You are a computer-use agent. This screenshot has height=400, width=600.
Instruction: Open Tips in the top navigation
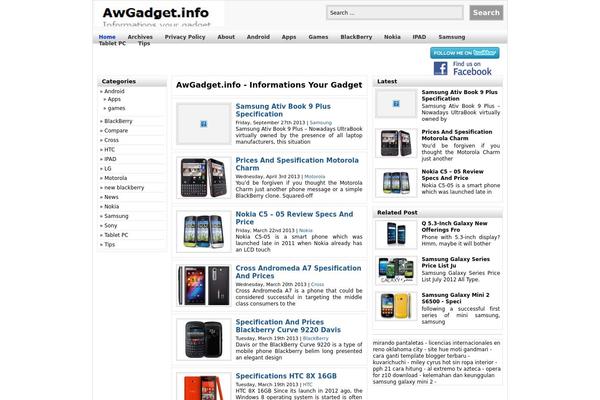(x=144, y=43)
